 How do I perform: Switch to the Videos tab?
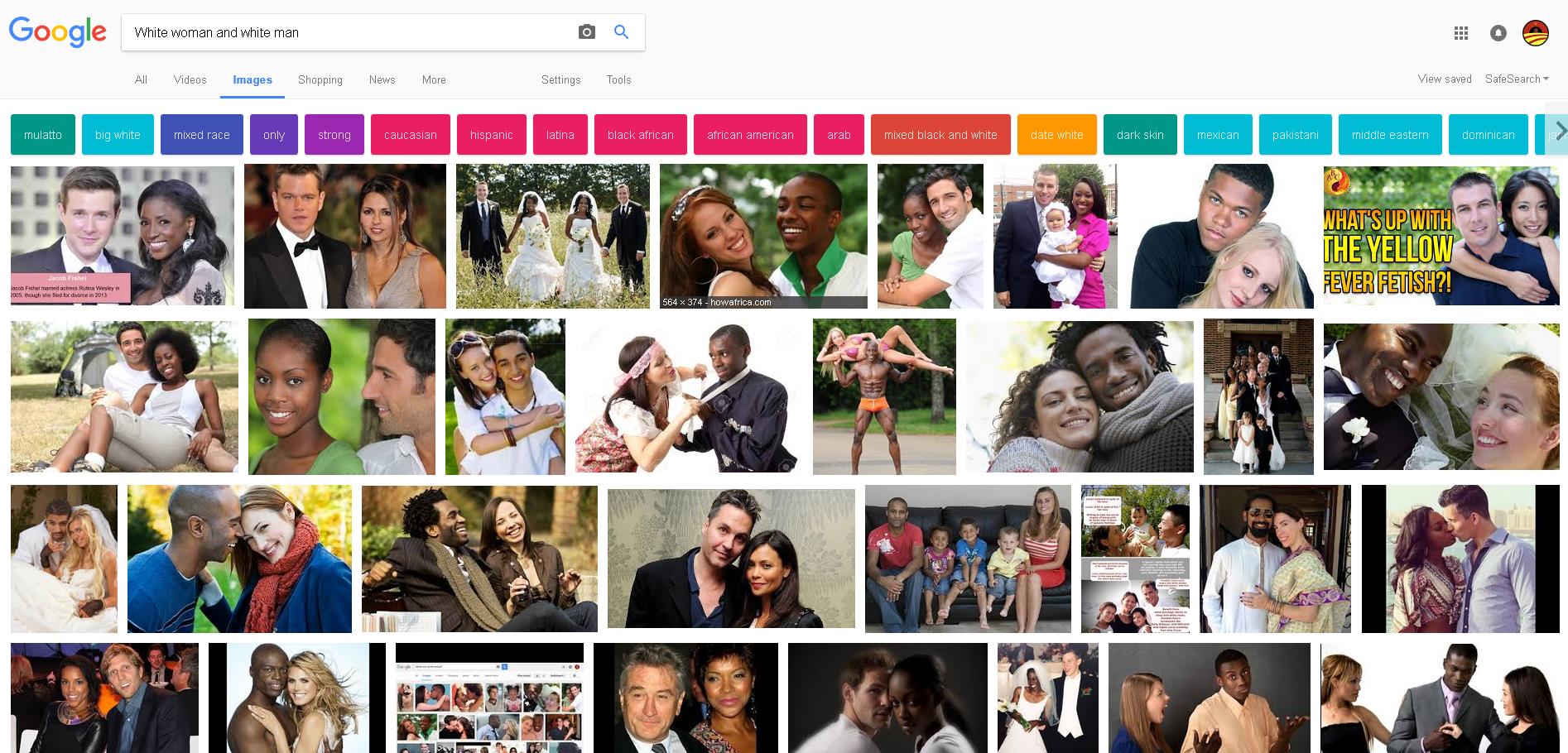pyautogui.click(x=190, y=80)
